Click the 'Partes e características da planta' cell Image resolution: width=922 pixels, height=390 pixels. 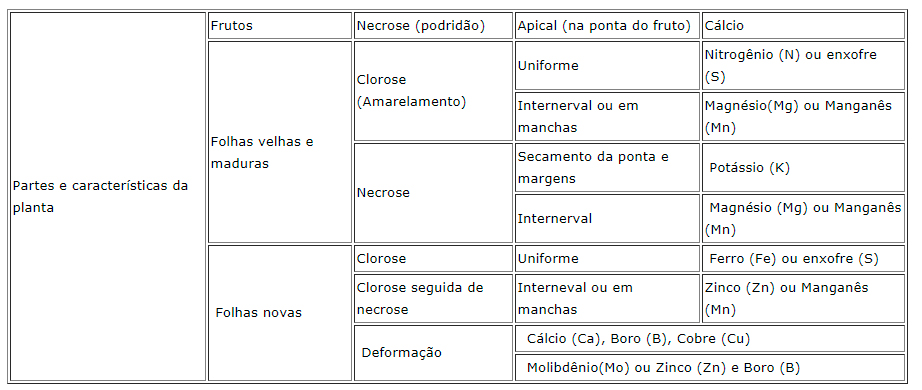point(108,196)
